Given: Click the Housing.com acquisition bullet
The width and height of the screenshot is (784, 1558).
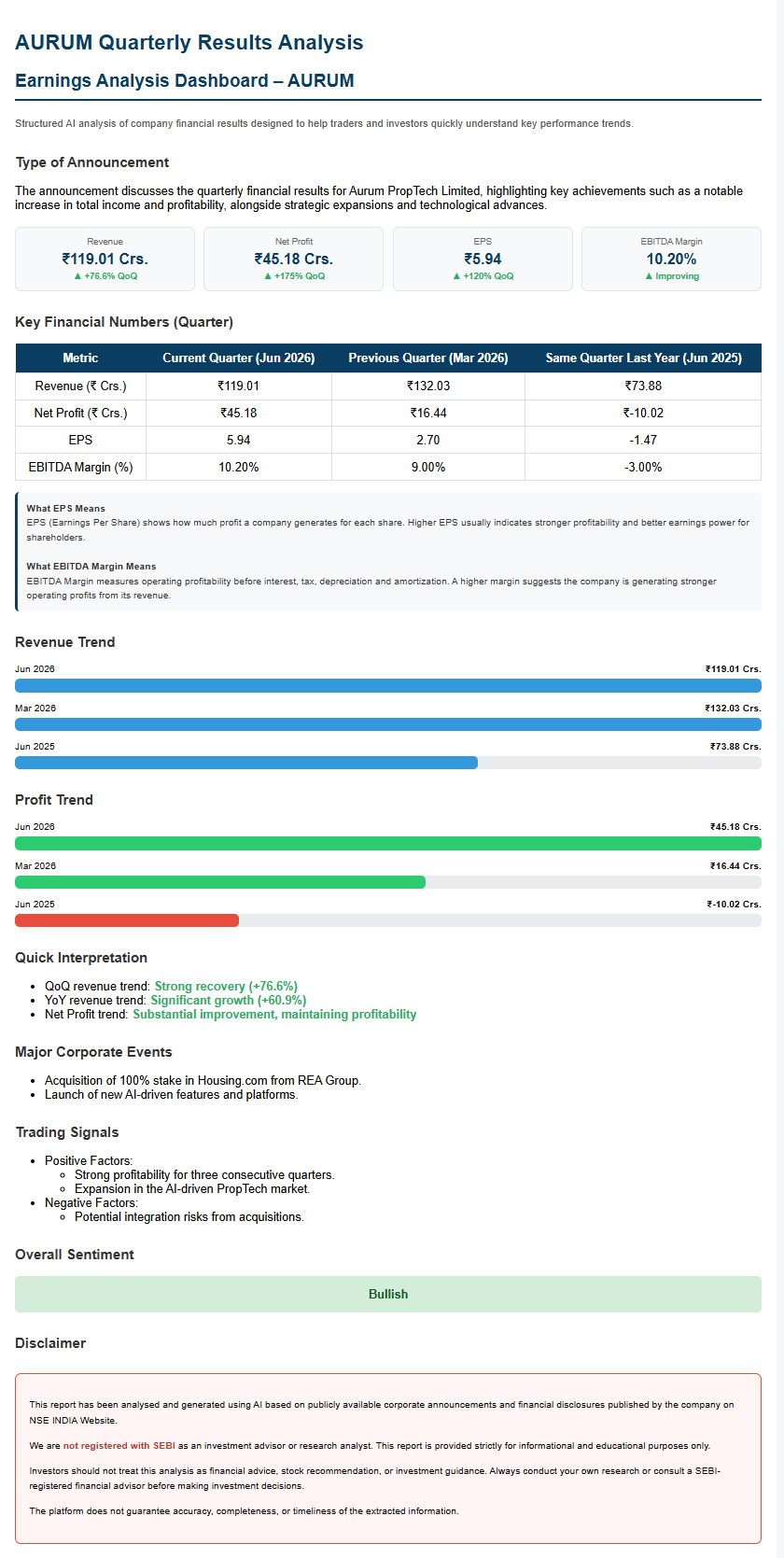Looking at the screenshot, I should click(x=203, y=1081).
